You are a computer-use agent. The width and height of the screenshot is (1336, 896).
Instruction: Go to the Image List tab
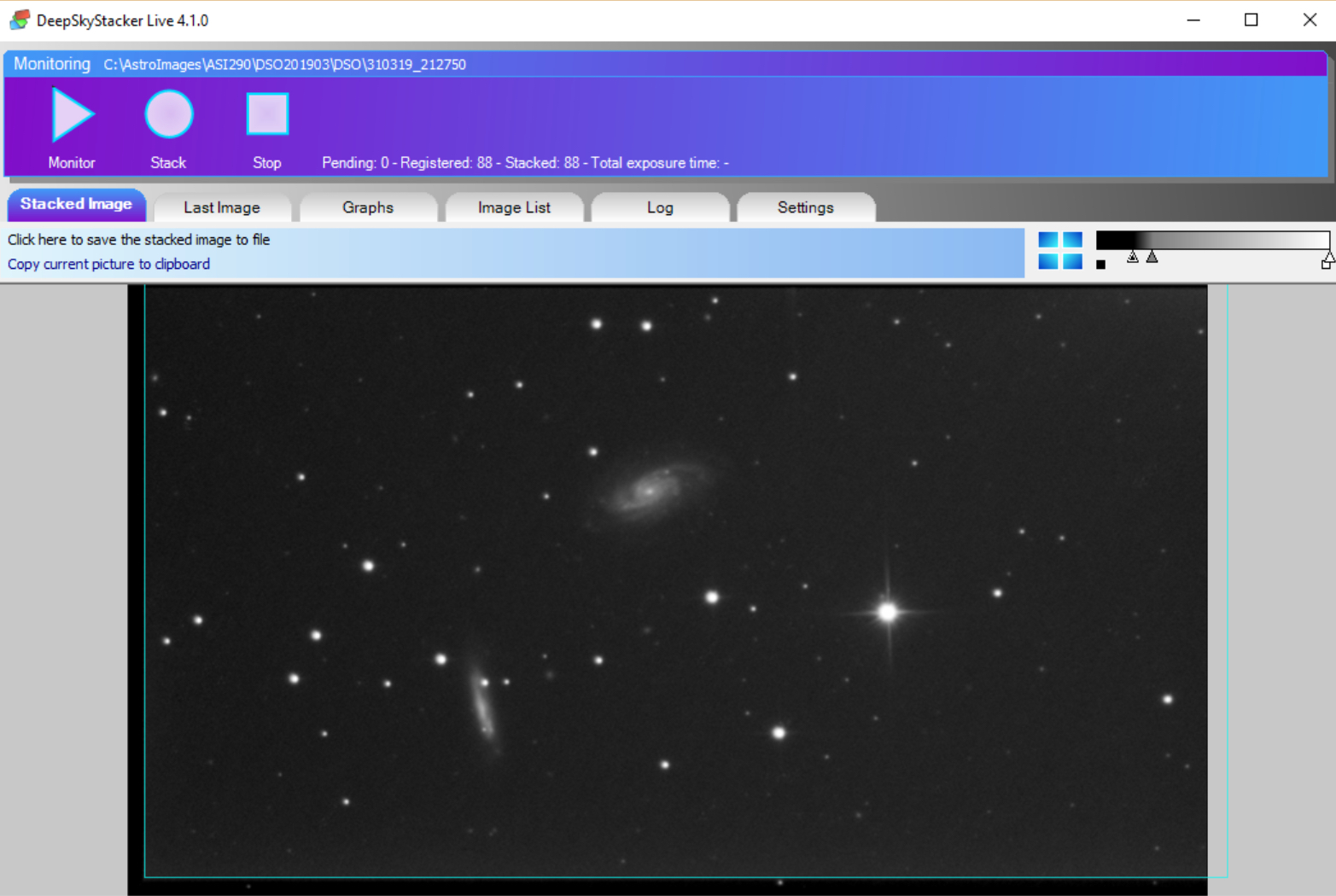[514, 207]
